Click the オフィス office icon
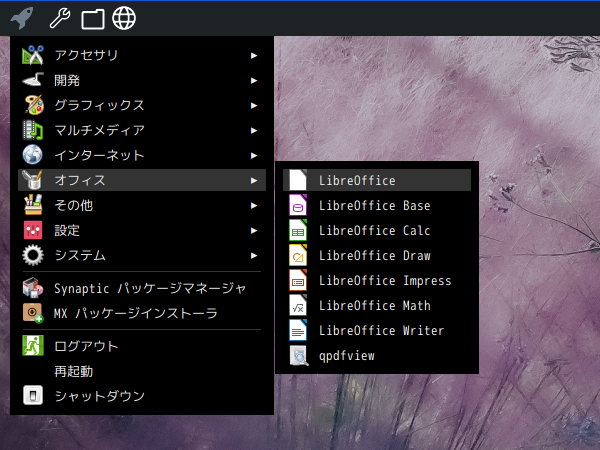600x450 pixels. click(x=33, y=180)
